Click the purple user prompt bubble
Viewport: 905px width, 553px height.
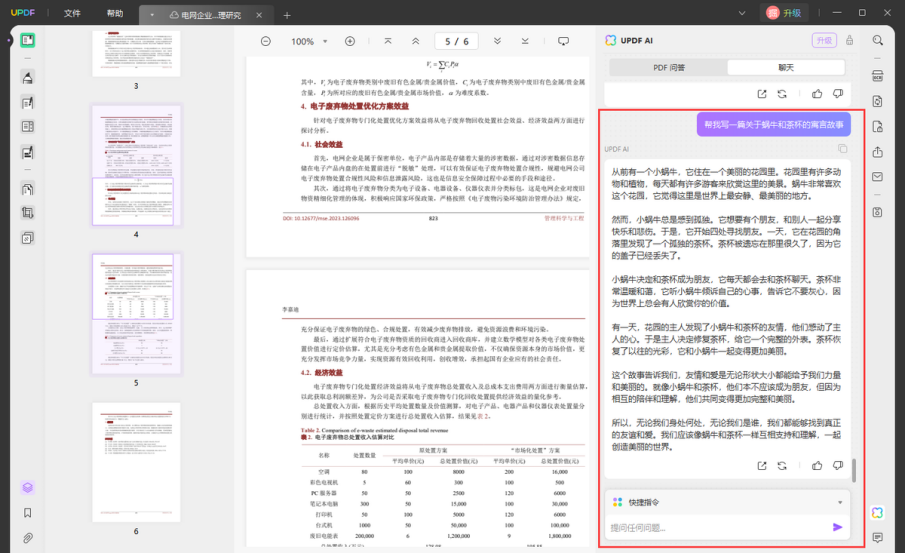(773, 125)
